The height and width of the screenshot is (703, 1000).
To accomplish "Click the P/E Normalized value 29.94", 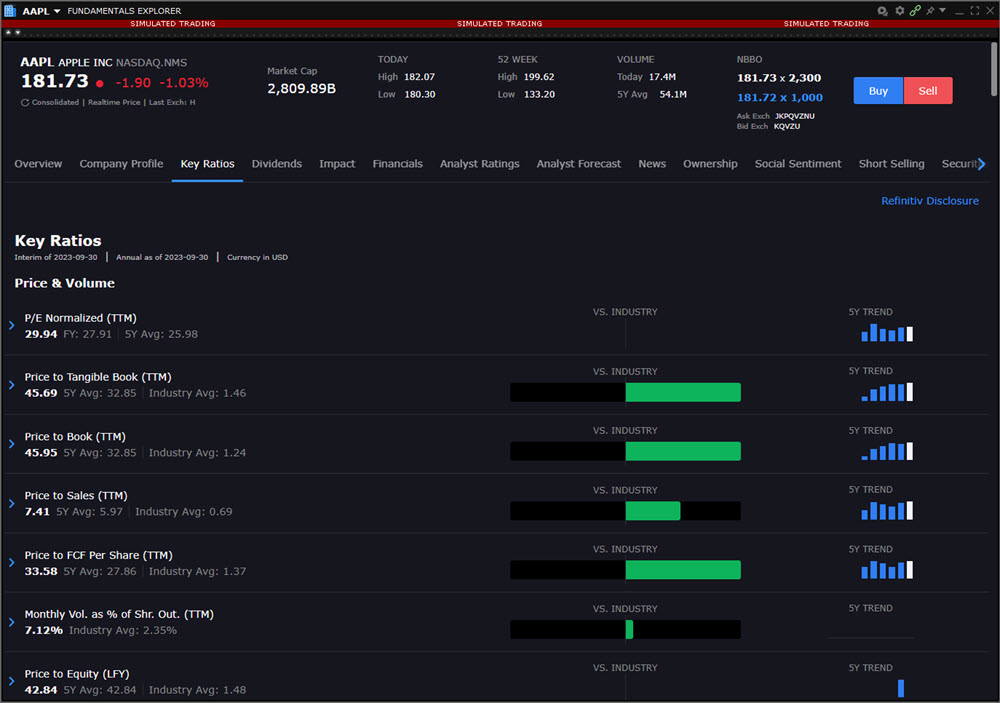I will click(x=41, y=334).
